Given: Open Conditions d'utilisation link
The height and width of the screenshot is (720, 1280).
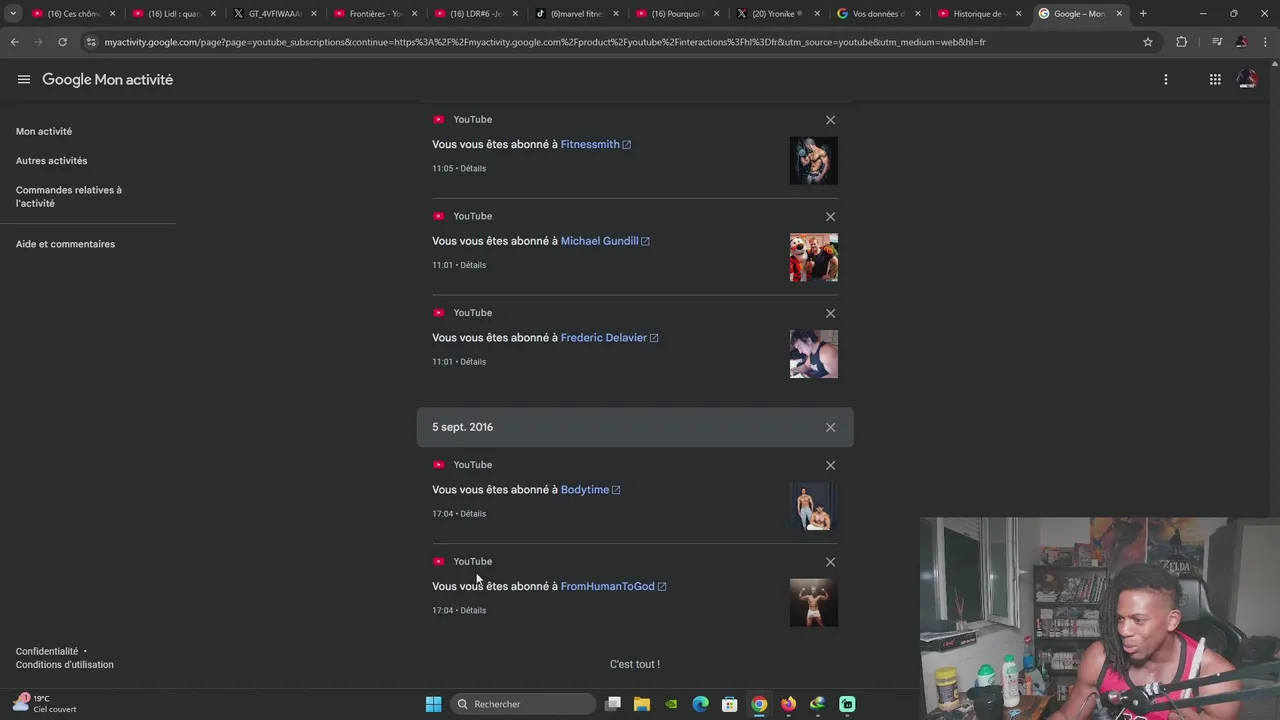Looking at the screenshot, I should click(65, 665).
